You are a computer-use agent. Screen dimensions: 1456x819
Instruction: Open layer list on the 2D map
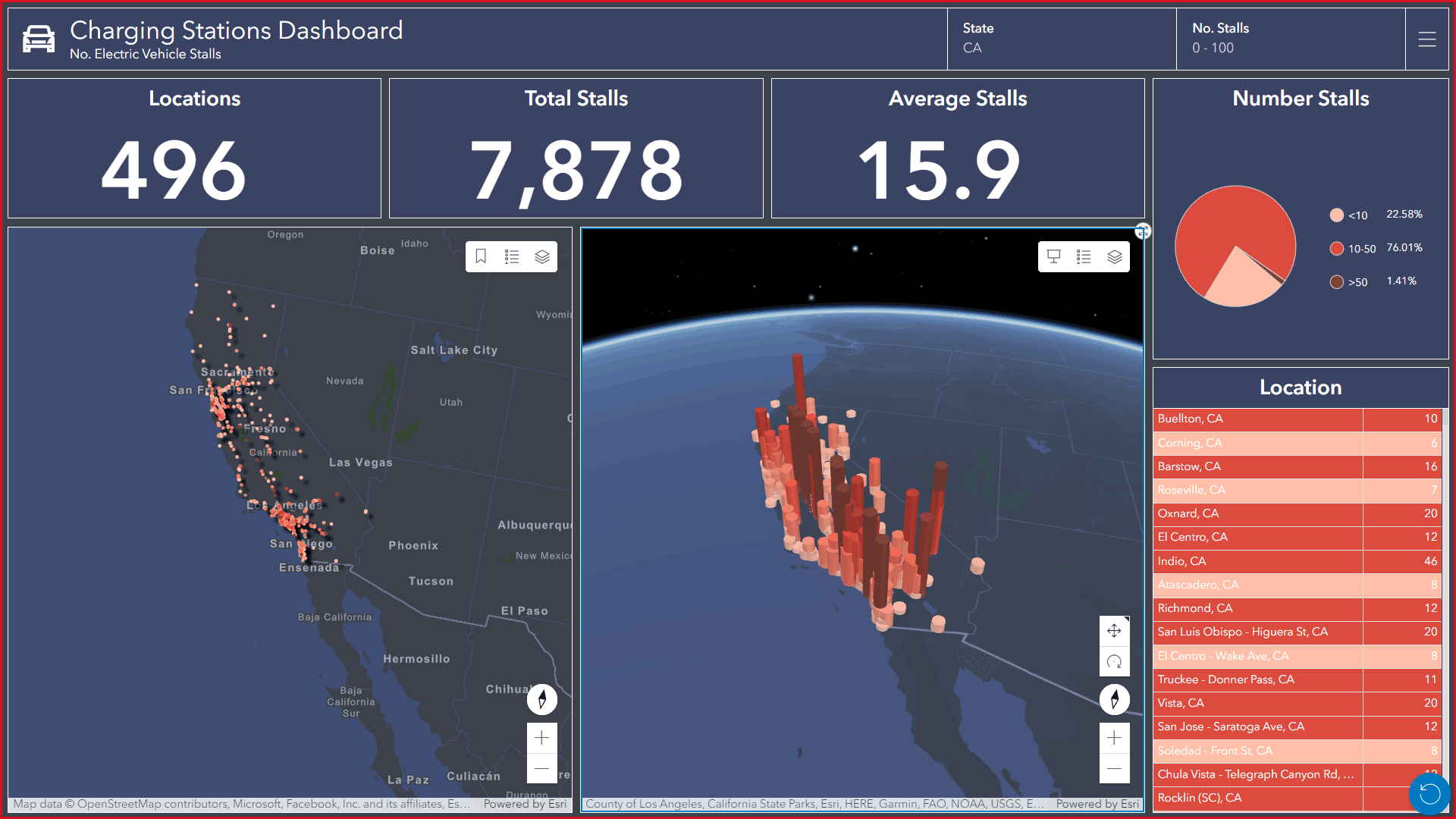click(x=542, y=257)
